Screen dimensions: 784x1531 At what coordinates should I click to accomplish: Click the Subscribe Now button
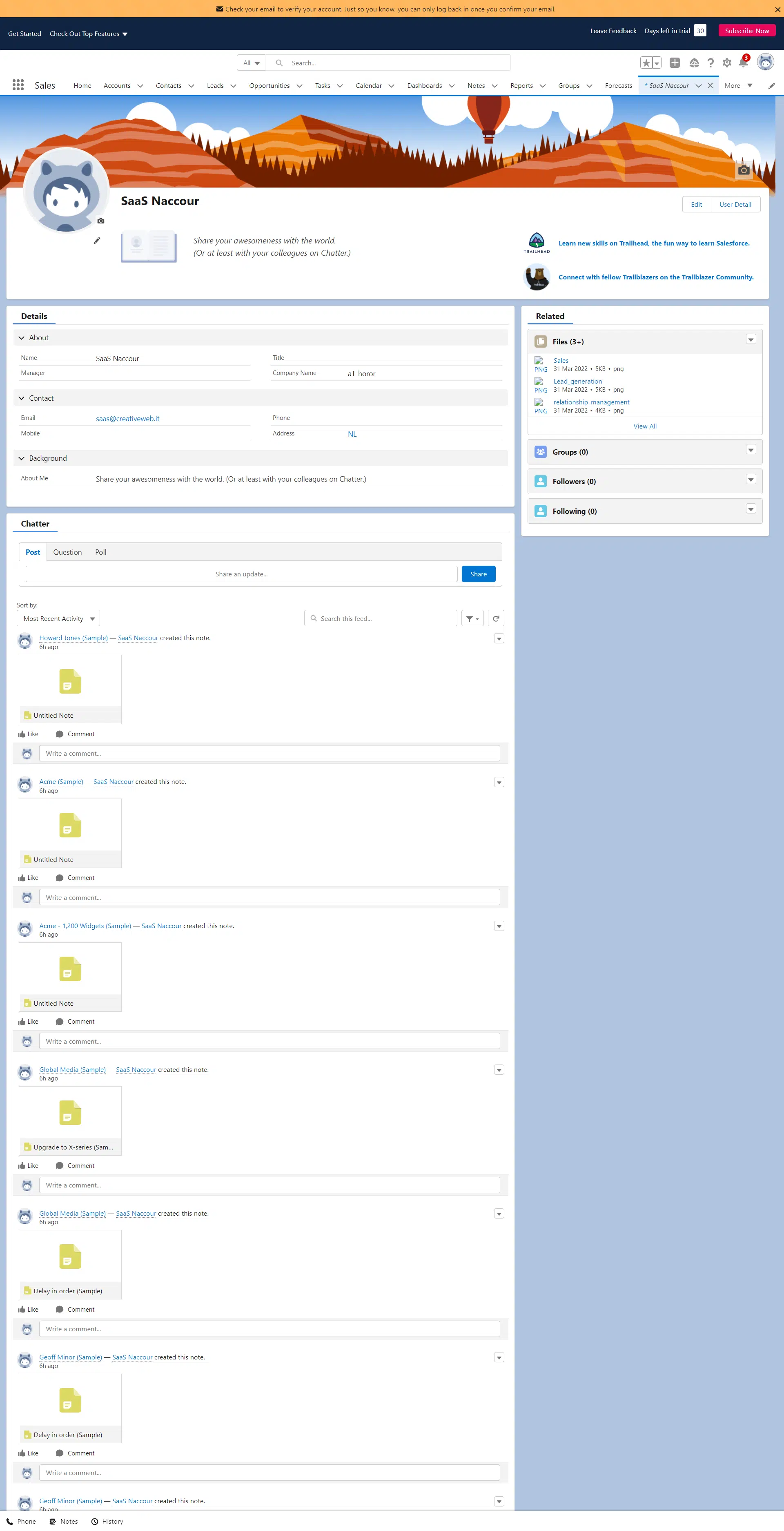[746, 31]
